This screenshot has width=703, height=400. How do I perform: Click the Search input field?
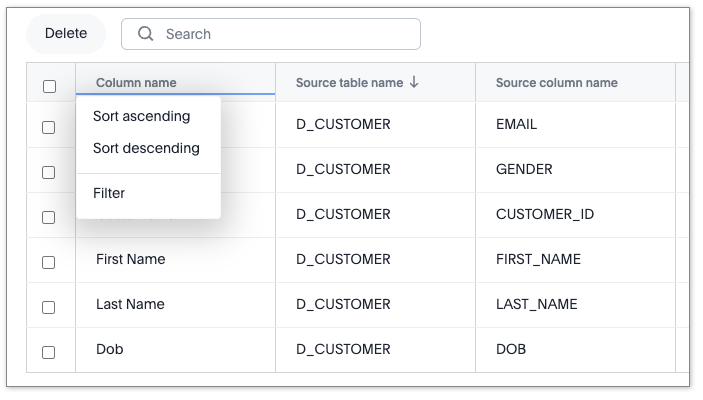[271, 34]
